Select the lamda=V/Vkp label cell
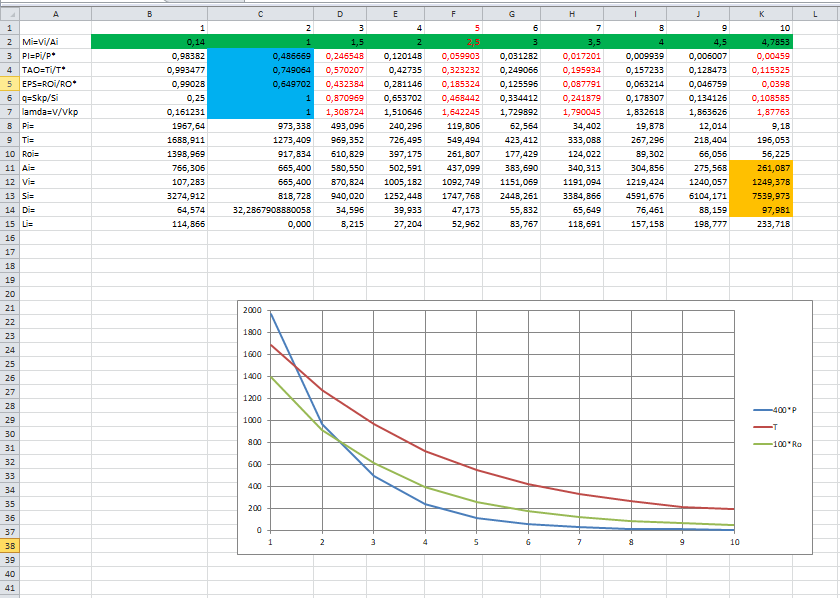 [x=55, y=113]
